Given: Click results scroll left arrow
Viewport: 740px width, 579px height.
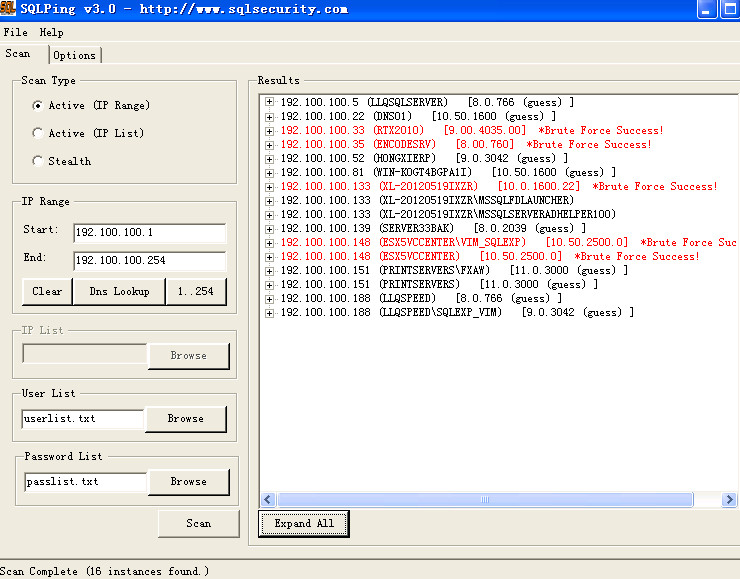Looking at the screenshot, I should click(269, 500).
